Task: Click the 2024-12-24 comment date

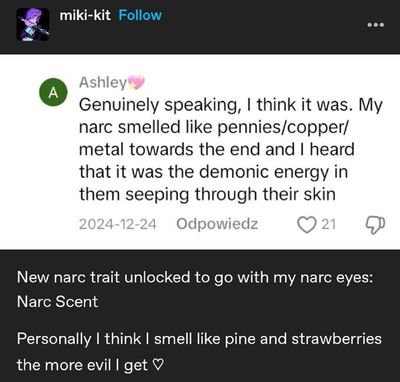Action: 117,224
